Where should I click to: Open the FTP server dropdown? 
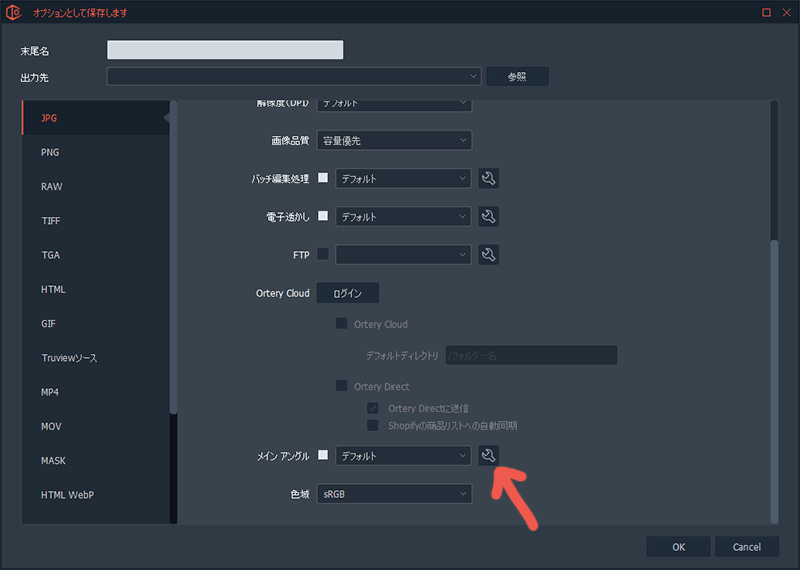point(403,255)
